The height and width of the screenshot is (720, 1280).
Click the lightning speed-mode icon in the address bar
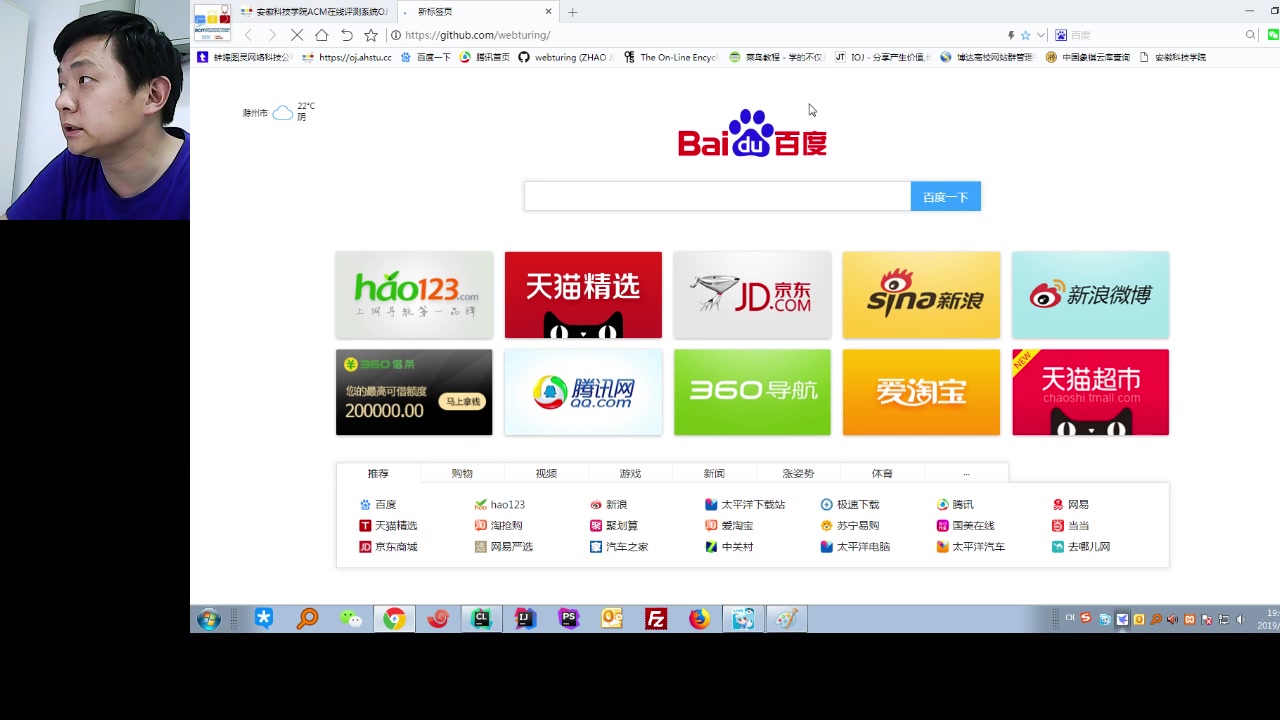point(1011,35)
